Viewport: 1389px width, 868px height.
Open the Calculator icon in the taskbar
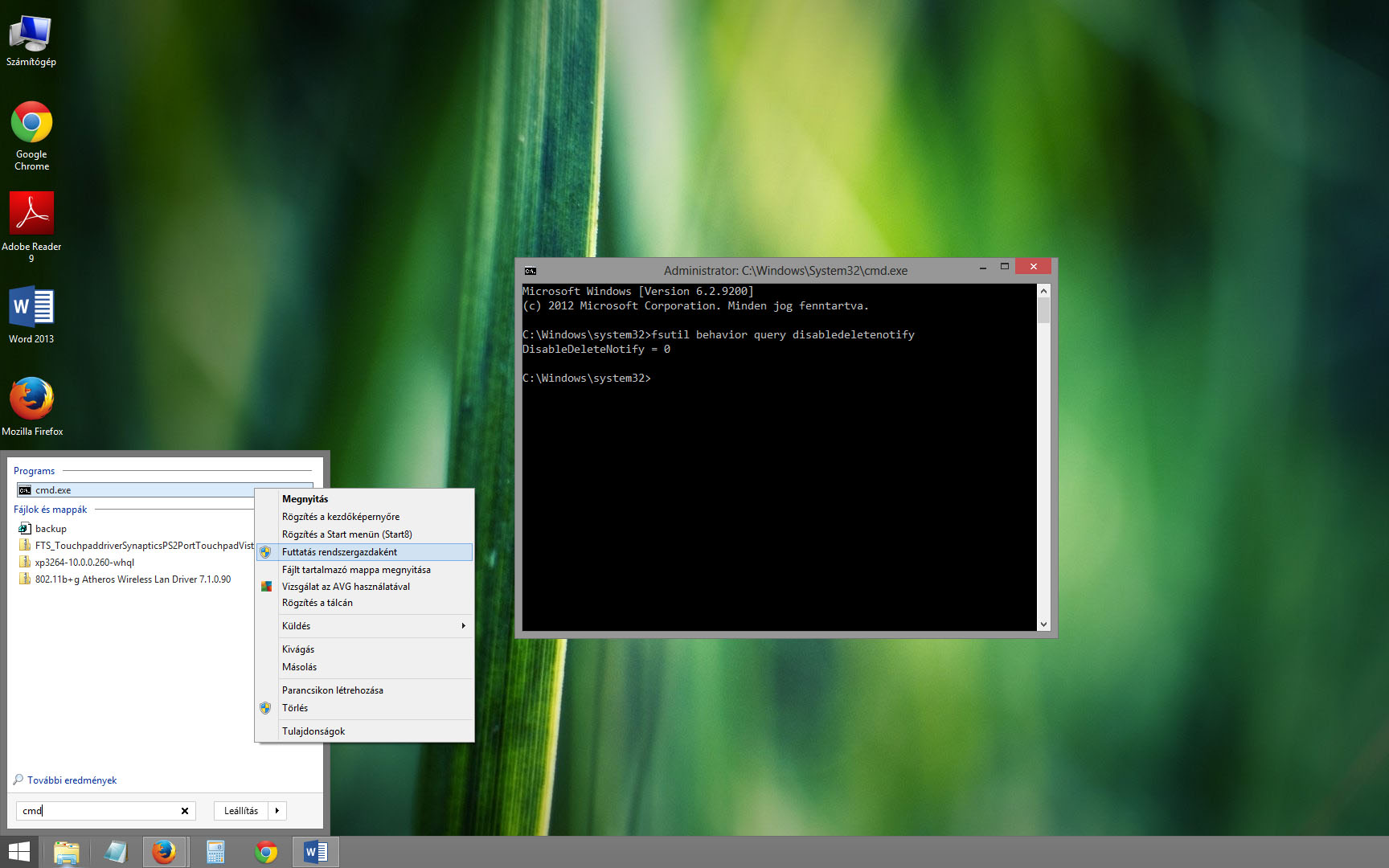215,852
